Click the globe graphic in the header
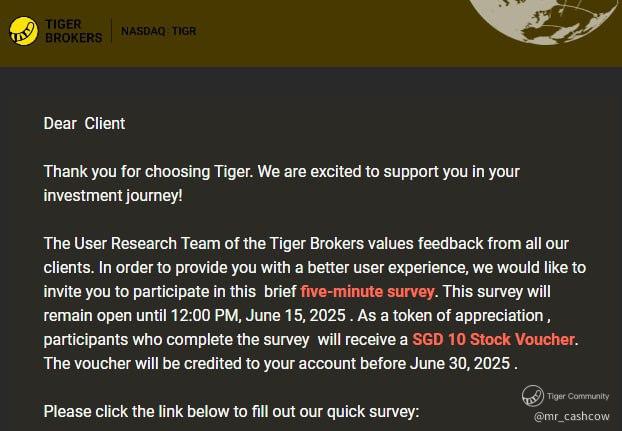Image resolution: width=622 pixels, height=431 pixels. [543, 20]
